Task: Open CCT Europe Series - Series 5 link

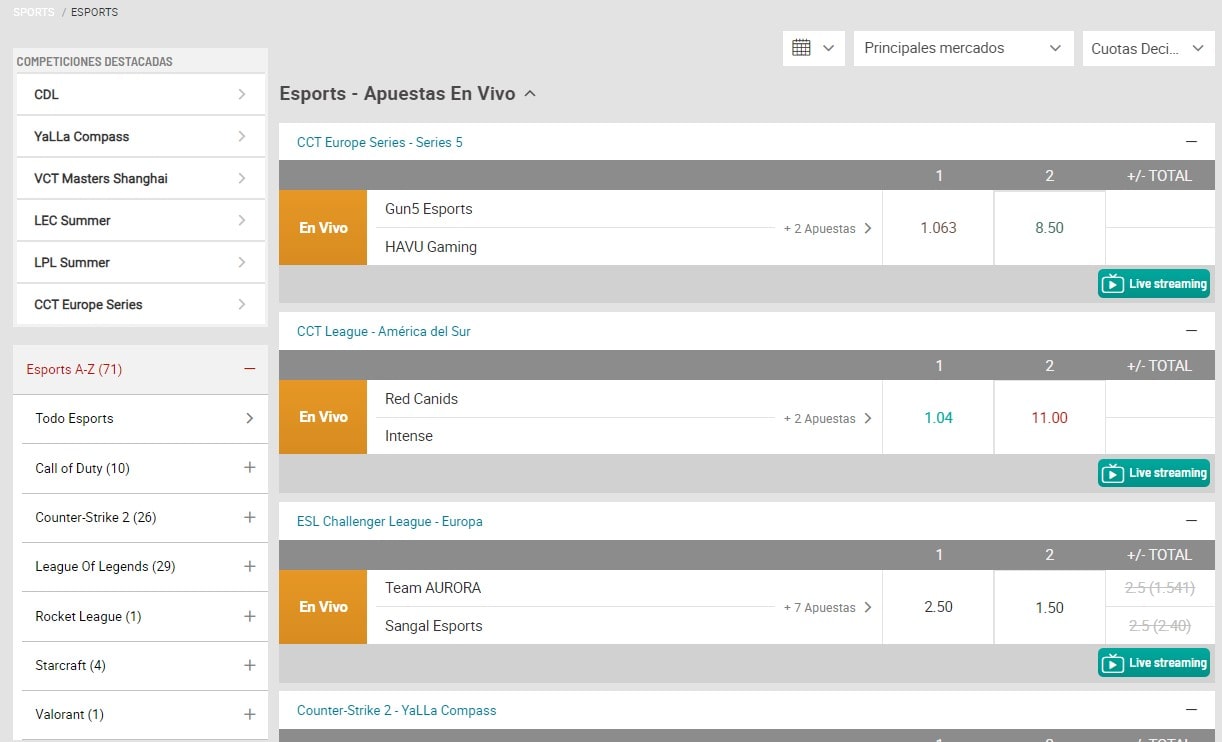Action: [380, 142]
